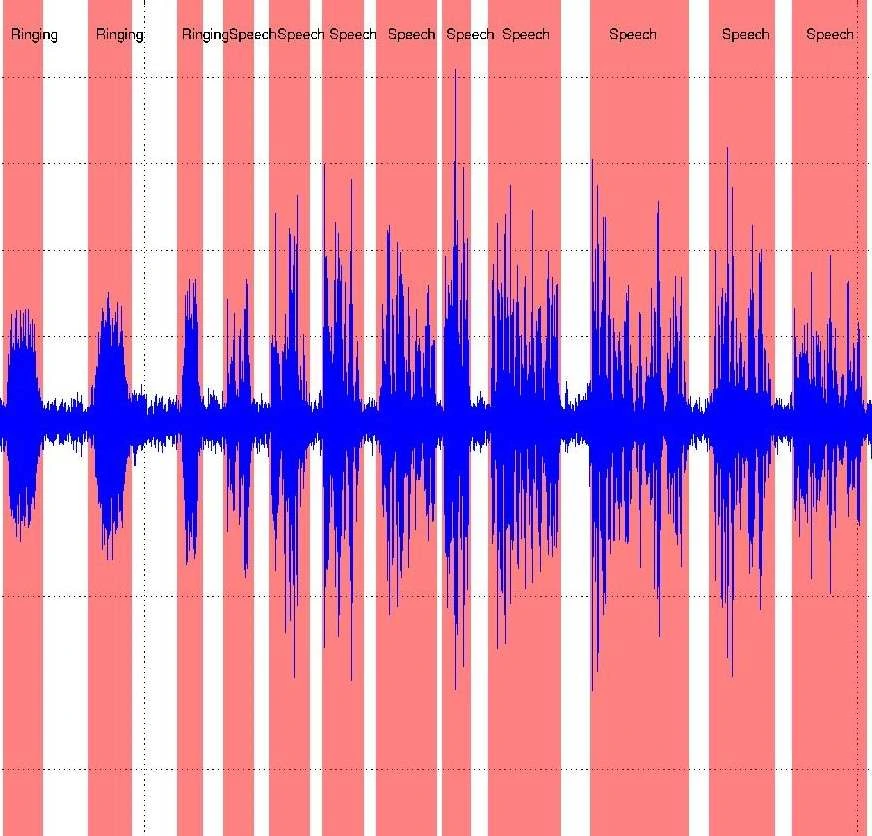The width and height of the screenshot is (872, 836).
Task: Click the first ringing burst in the waveform
Action: click(x=21, y=420)
